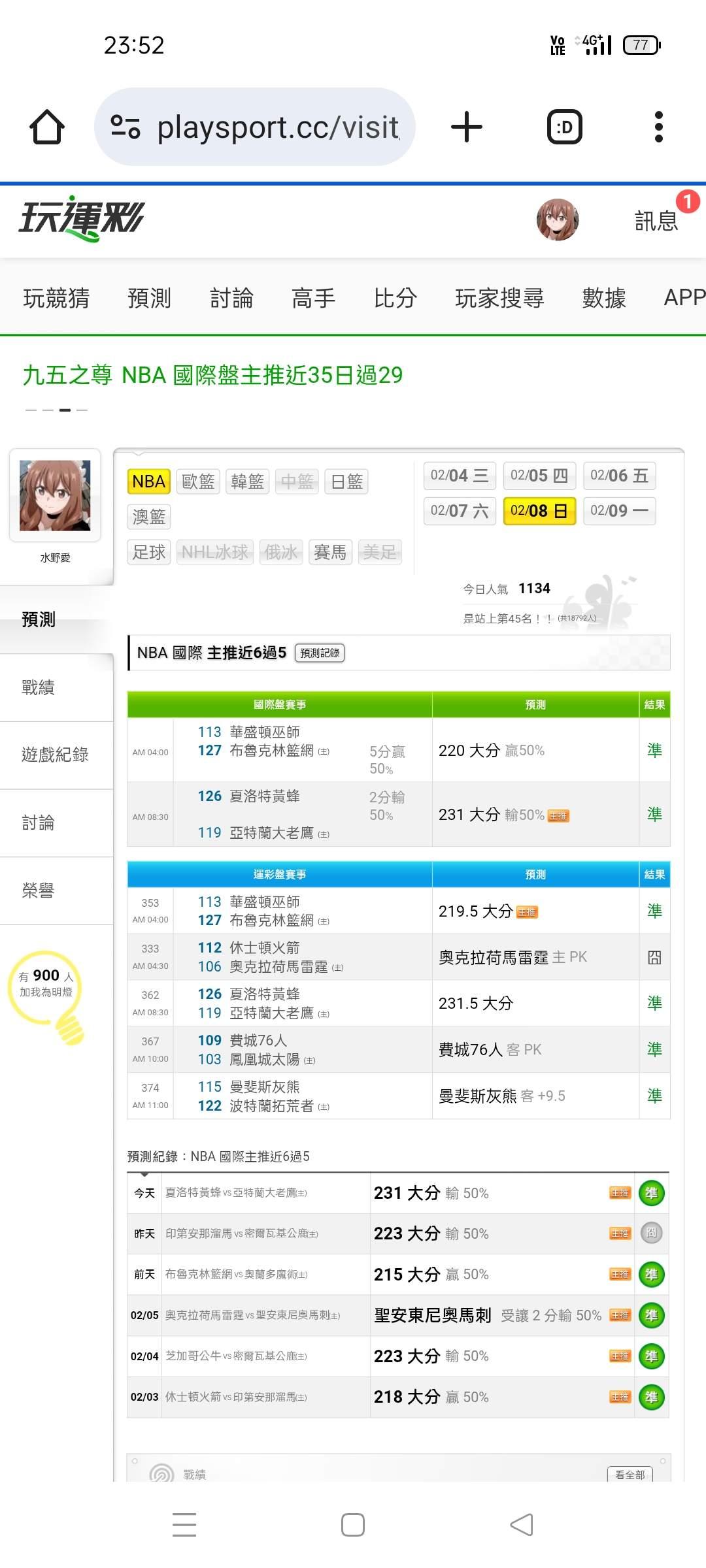This screenshot has width=706, height=1568.
Task: Click 囧 result for 奧克拉荷馬雷霆 主 PK
Action: tap(654, 958)
